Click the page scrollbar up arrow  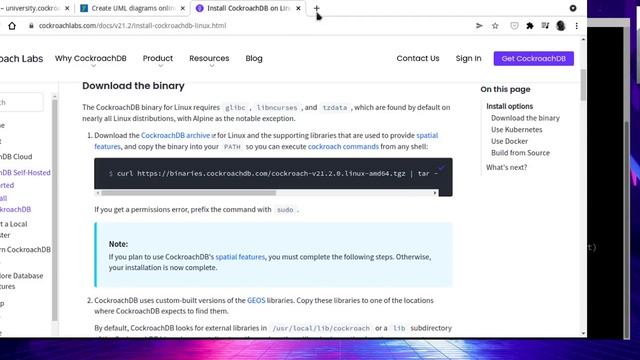[x=583, y=40]
